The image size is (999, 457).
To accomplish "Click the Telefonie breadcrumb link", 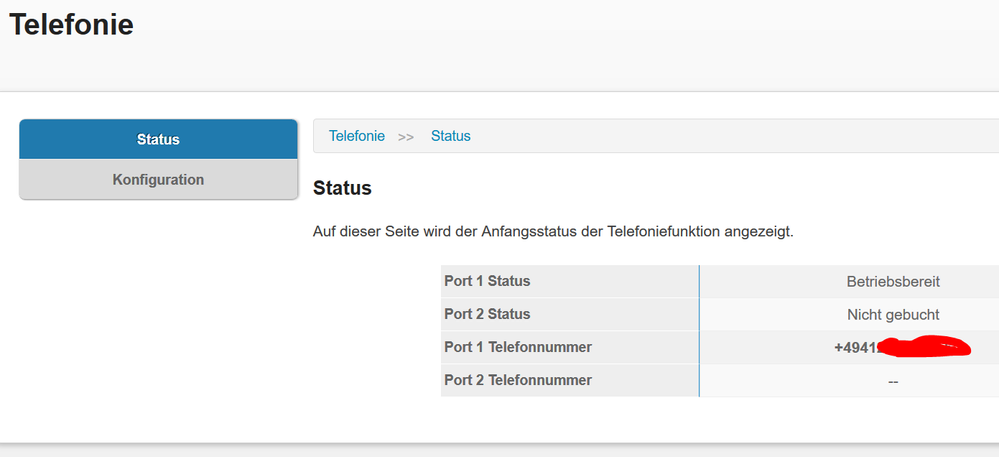I will [357, 136].
